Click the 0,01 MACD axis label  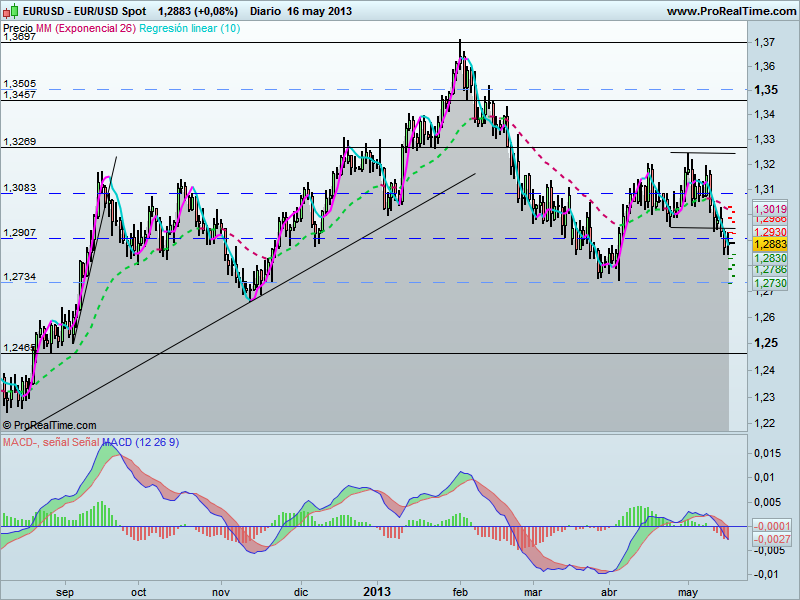764,478
